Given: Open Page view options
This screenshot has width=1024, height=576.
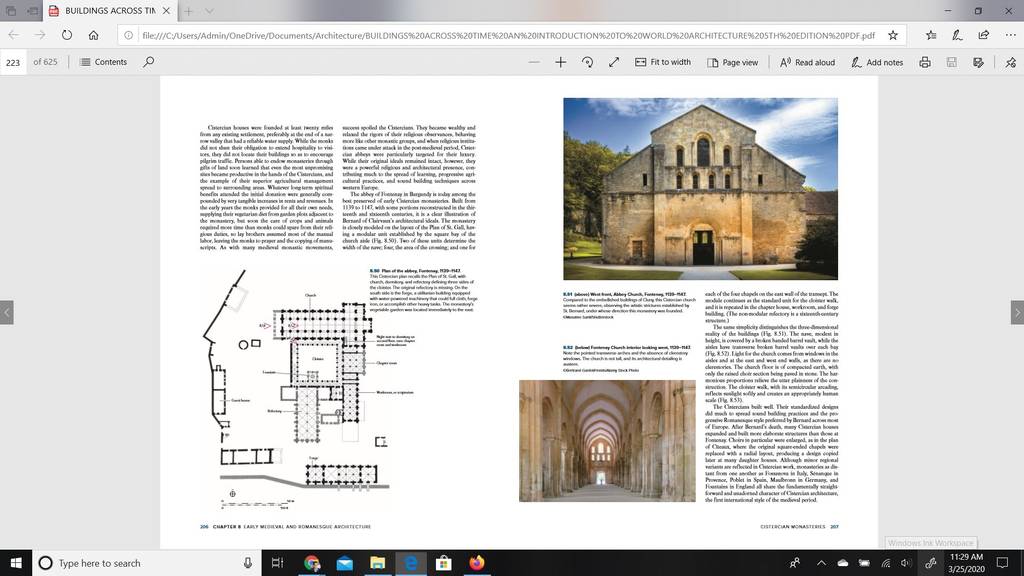Looking at the screenshot, I should [x=732, y=62].
